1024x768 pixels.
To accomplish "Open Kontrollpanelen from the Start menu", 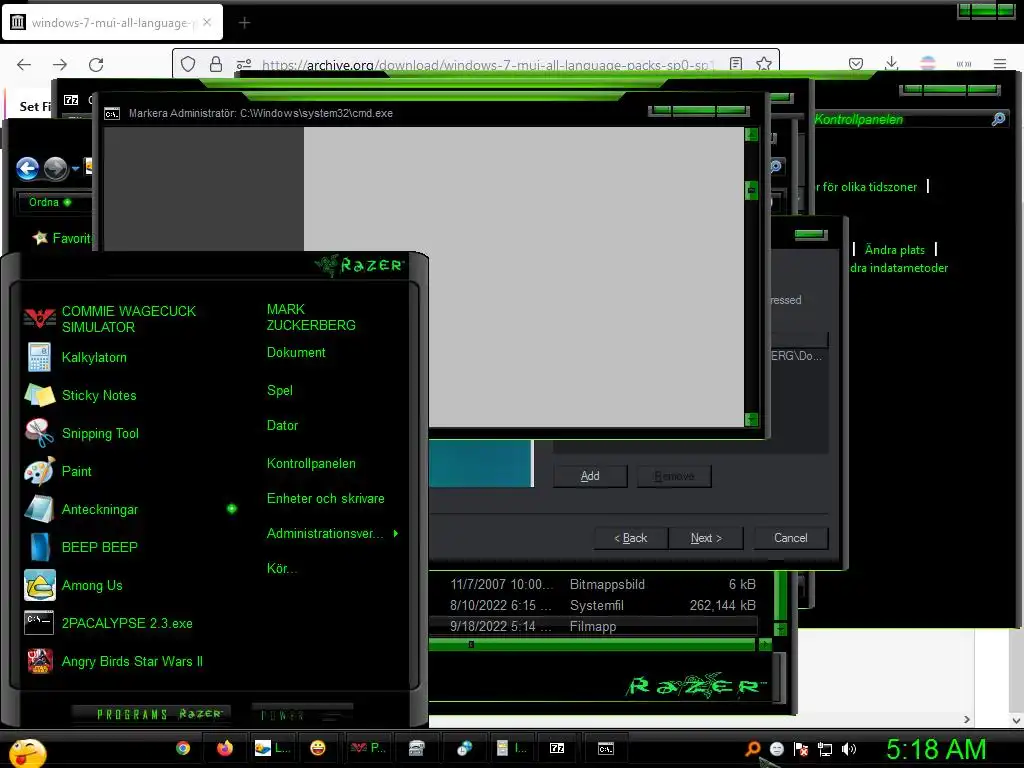I will coord(311,464).
